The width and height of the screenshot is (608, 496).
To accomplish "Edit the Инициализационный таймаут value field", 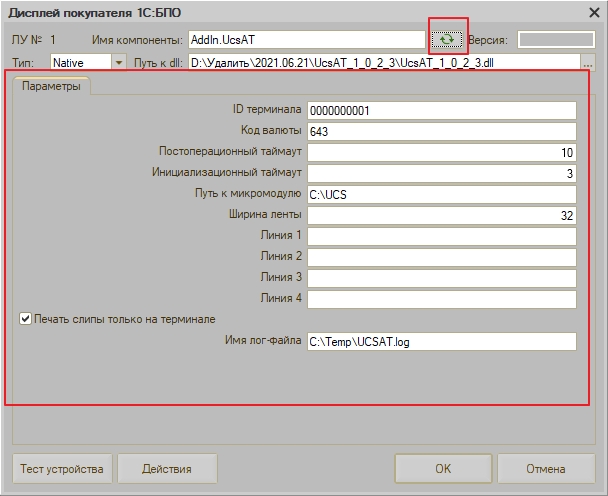I will pos(441,173).
